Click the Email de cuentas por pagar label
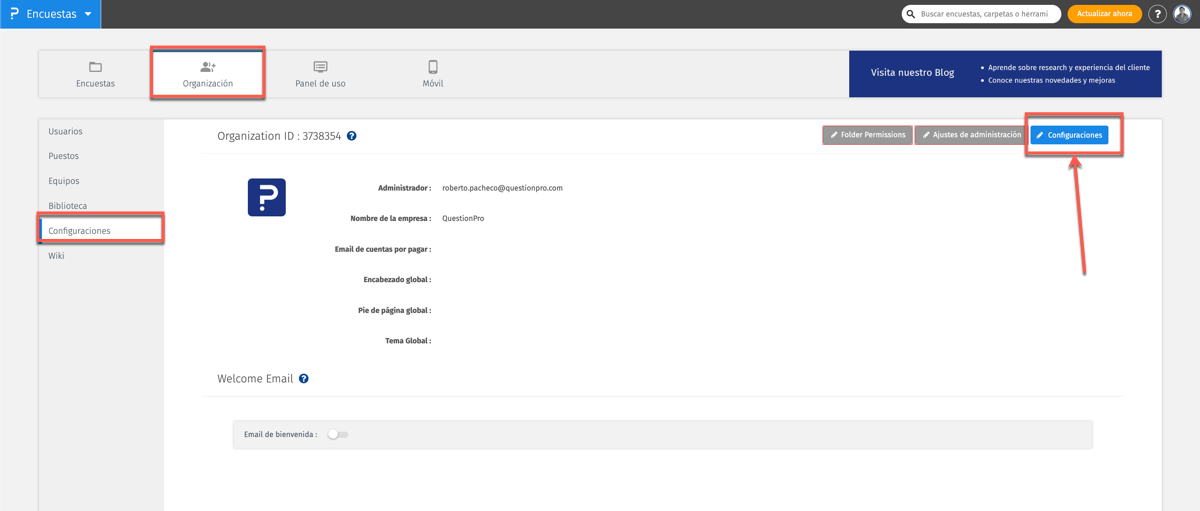1200x511 pixels. coord(383,249)
